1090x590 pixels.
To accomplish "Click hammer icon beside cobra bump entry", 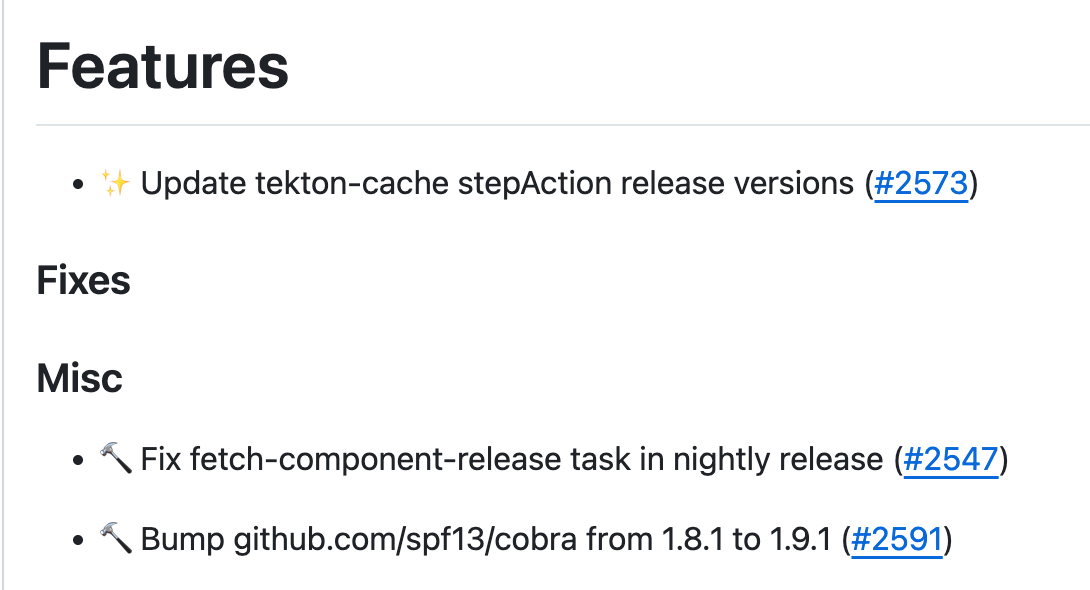I will click(x=115, y=540).
